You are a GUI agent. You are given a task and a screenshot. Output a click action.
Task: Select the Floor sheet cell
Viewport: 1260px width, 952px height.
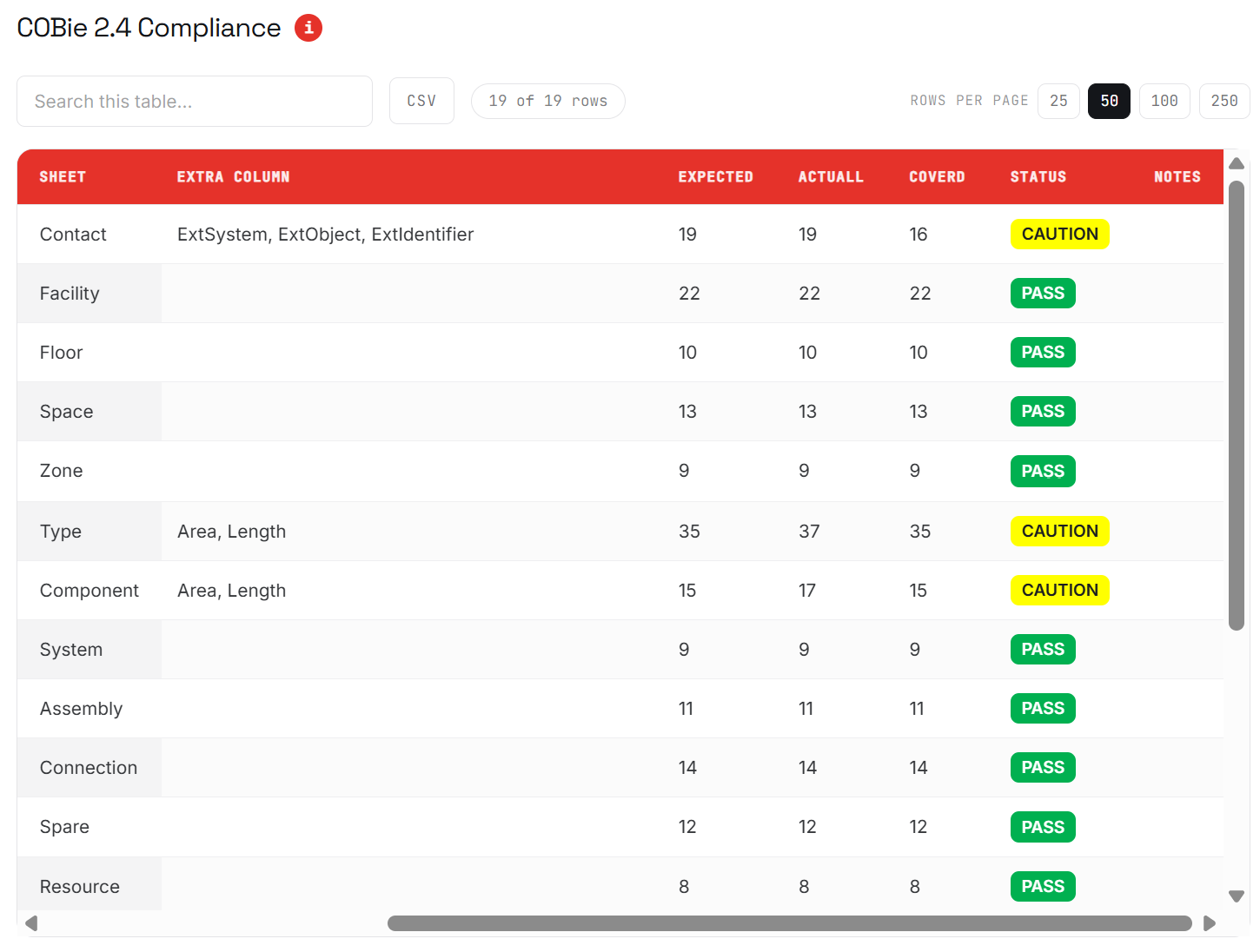click(90, 353)
